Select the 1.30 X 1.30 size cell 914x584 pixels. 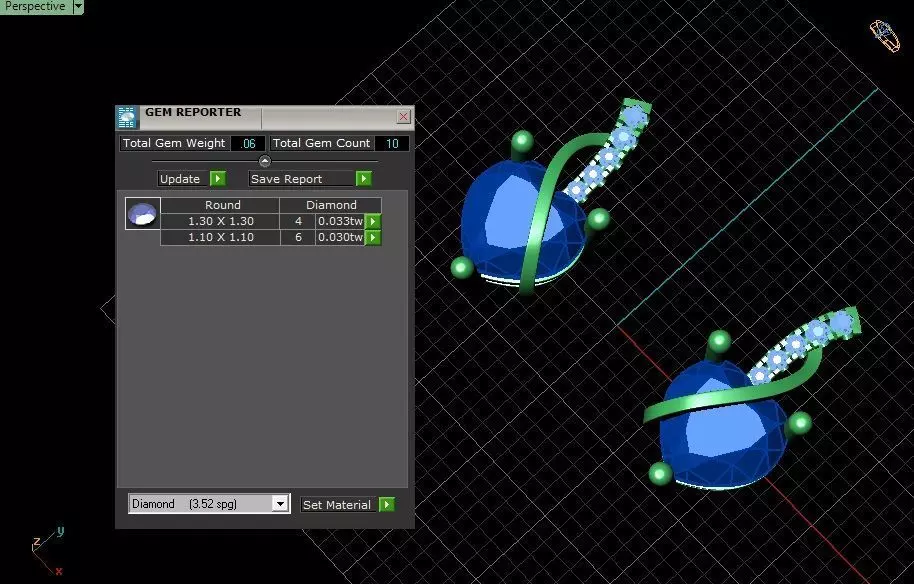(220, 221)
